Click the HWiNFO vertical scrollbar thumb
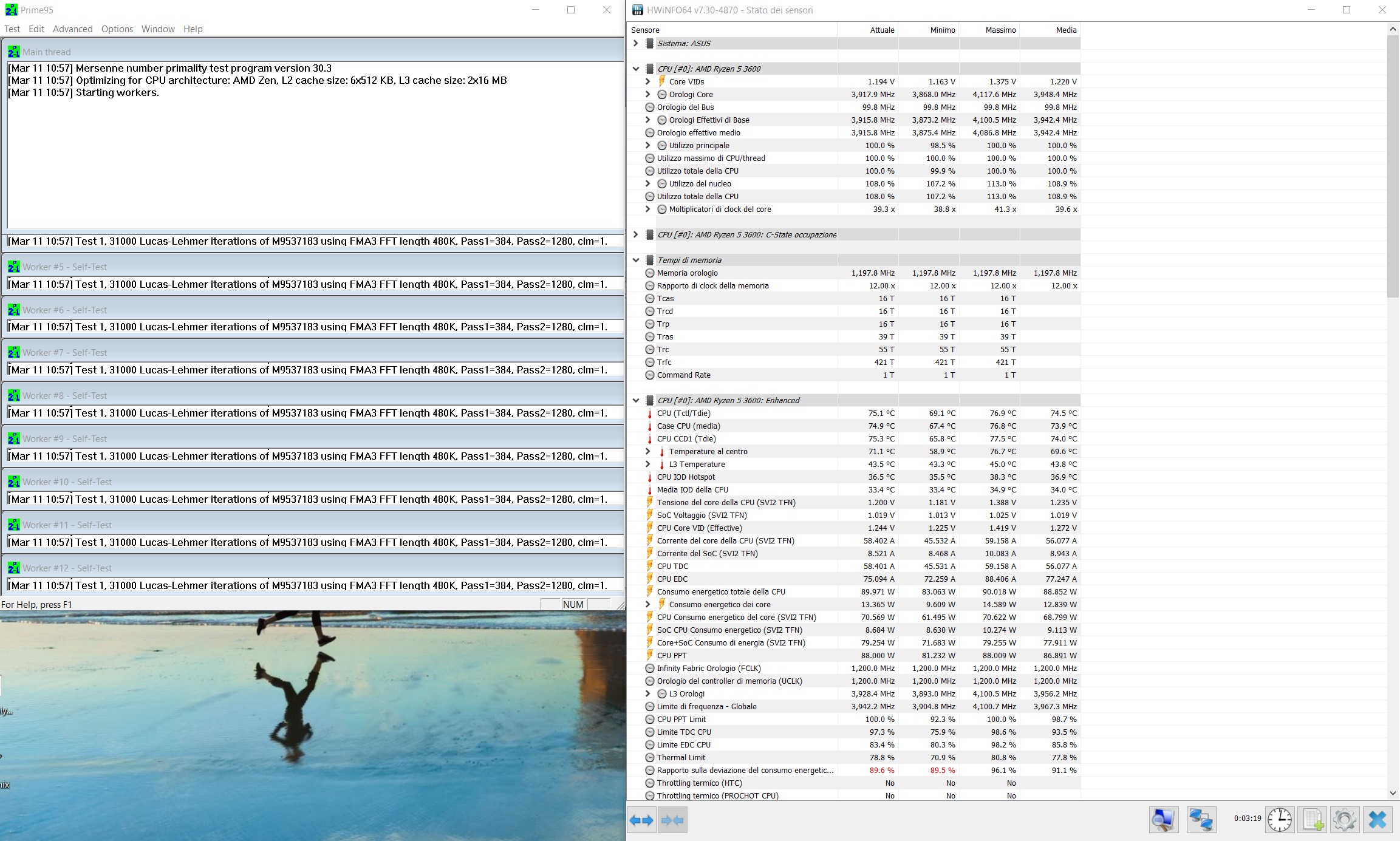Screen dimensions: 1400x841 tap(1393, 166)
